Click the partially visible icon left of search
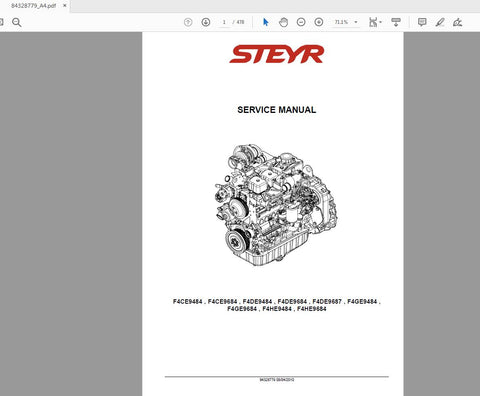Viewport: 480px width, 396px height. 1,22
